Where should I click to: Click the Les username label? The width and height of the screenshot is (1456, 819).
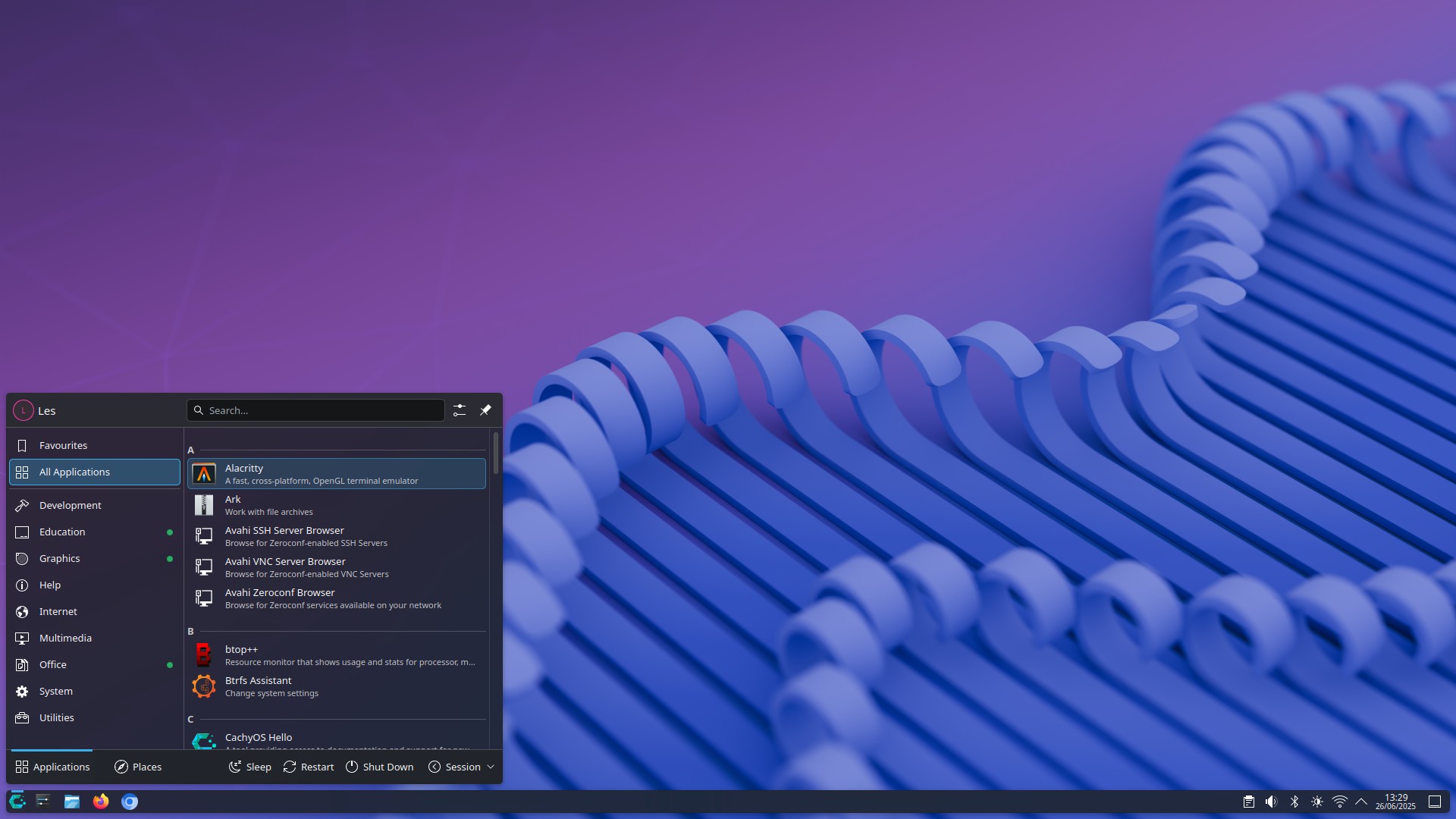(x=47, y=411)
